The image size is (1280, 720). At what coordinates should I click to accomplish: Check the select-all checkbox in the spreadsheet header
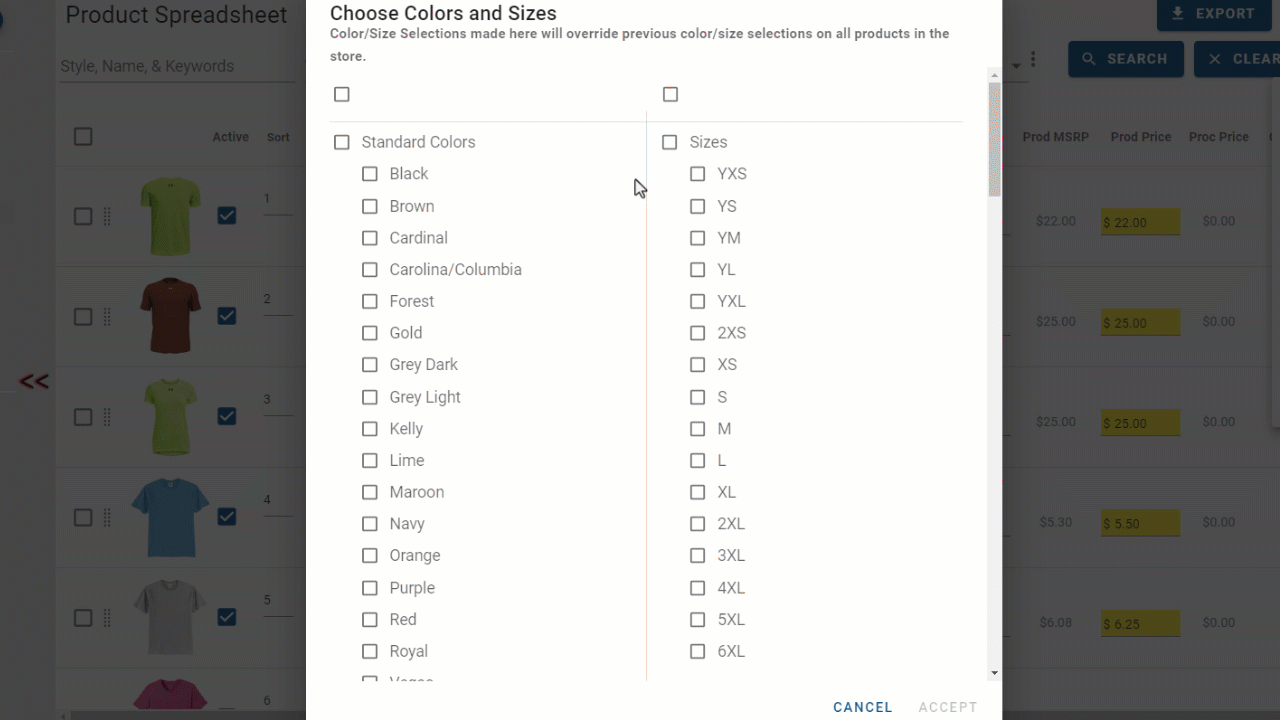(x=83, y=136)
